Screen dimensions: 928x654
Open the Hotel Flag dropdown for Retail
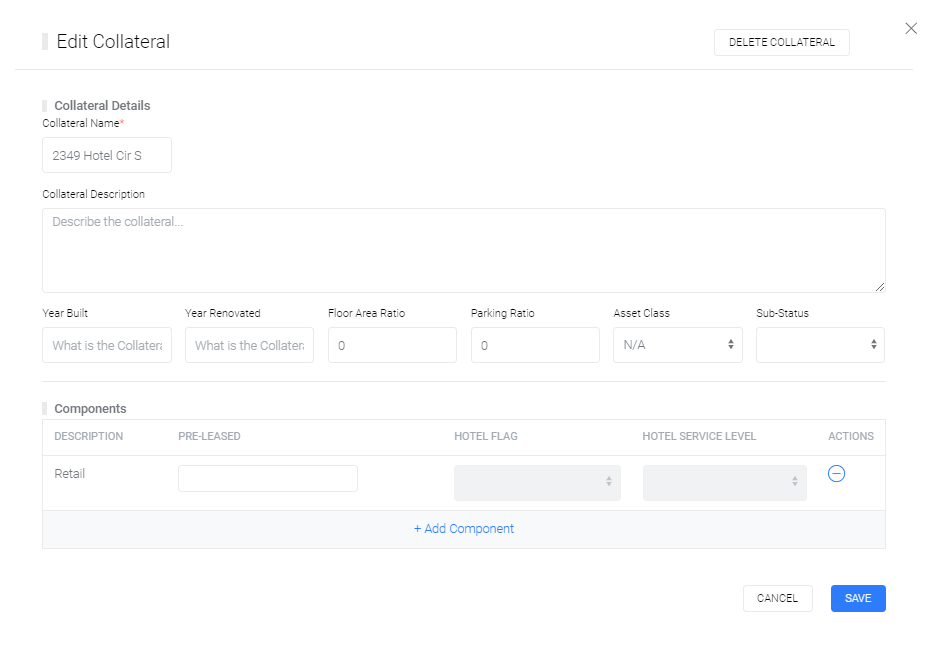coord(537,483)
